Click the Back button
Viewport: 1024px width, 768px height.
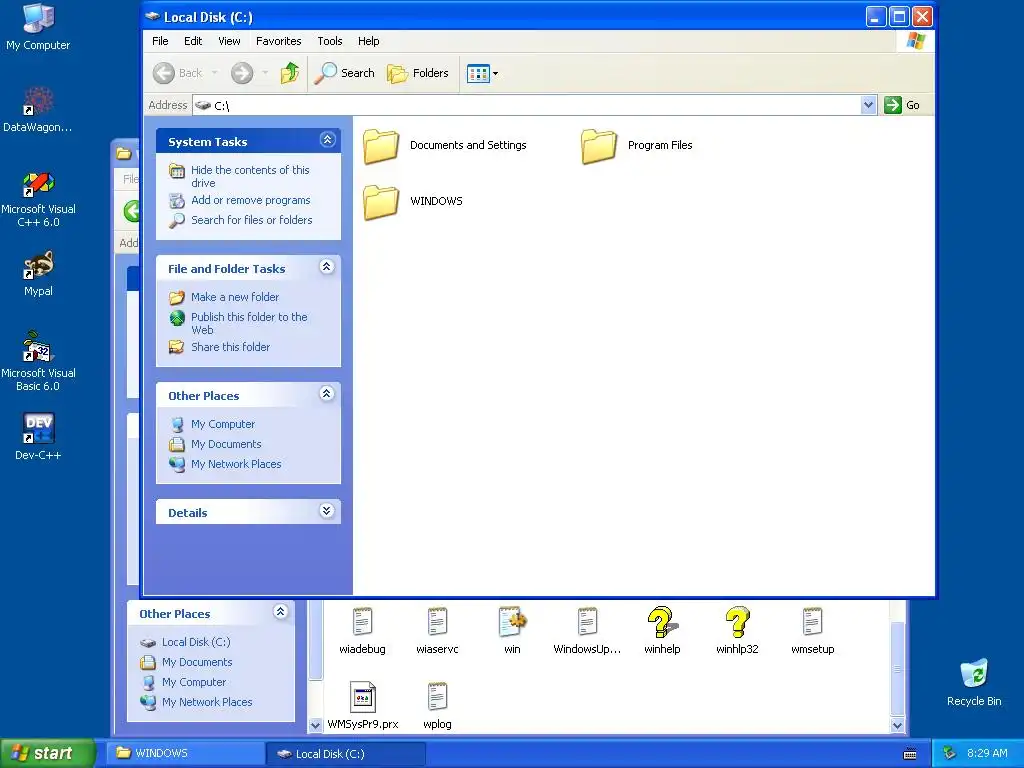click(x=178, y=73)
